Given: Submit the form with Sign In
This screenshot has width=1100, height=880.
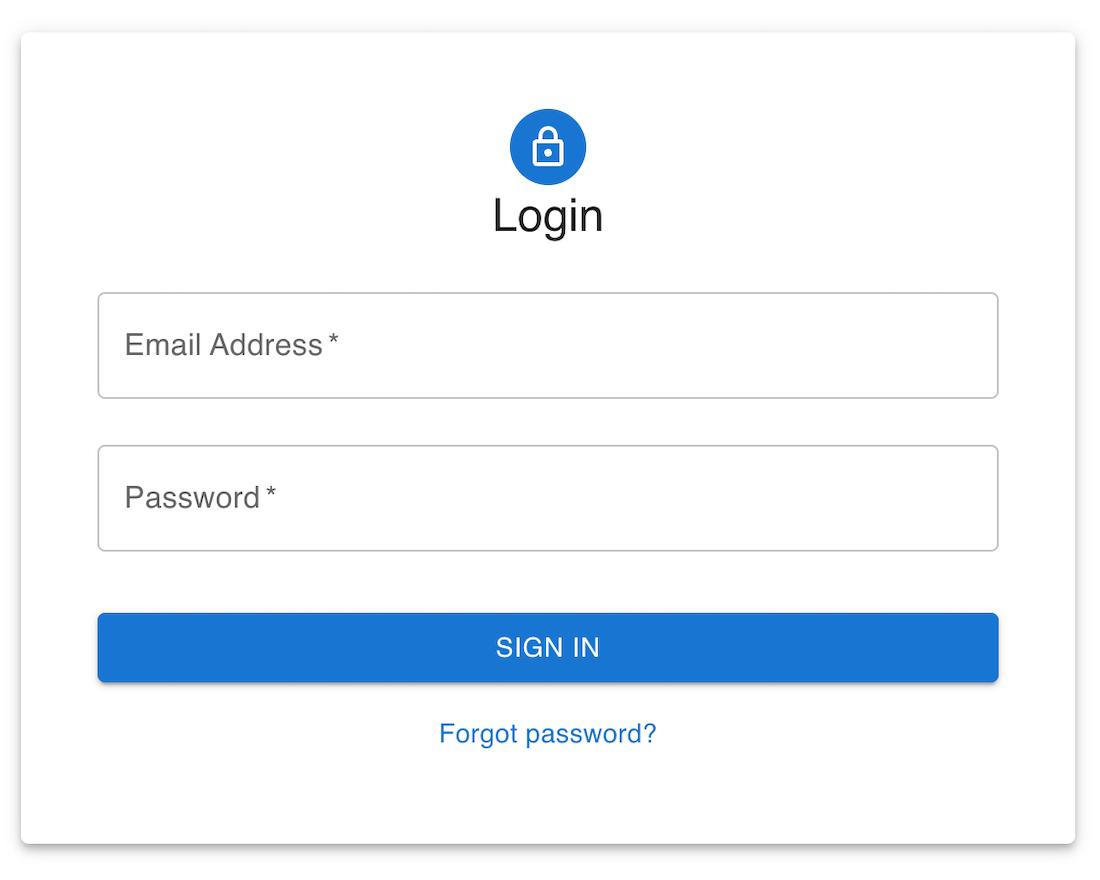Looking at the screenshot, I should coord(548,648).
